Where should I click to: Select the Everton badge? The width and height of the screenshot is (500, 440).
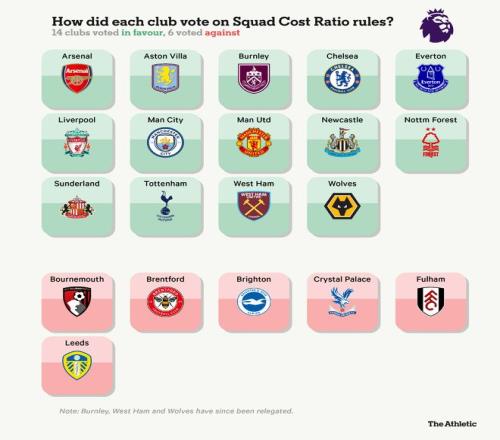coord(431,79)
